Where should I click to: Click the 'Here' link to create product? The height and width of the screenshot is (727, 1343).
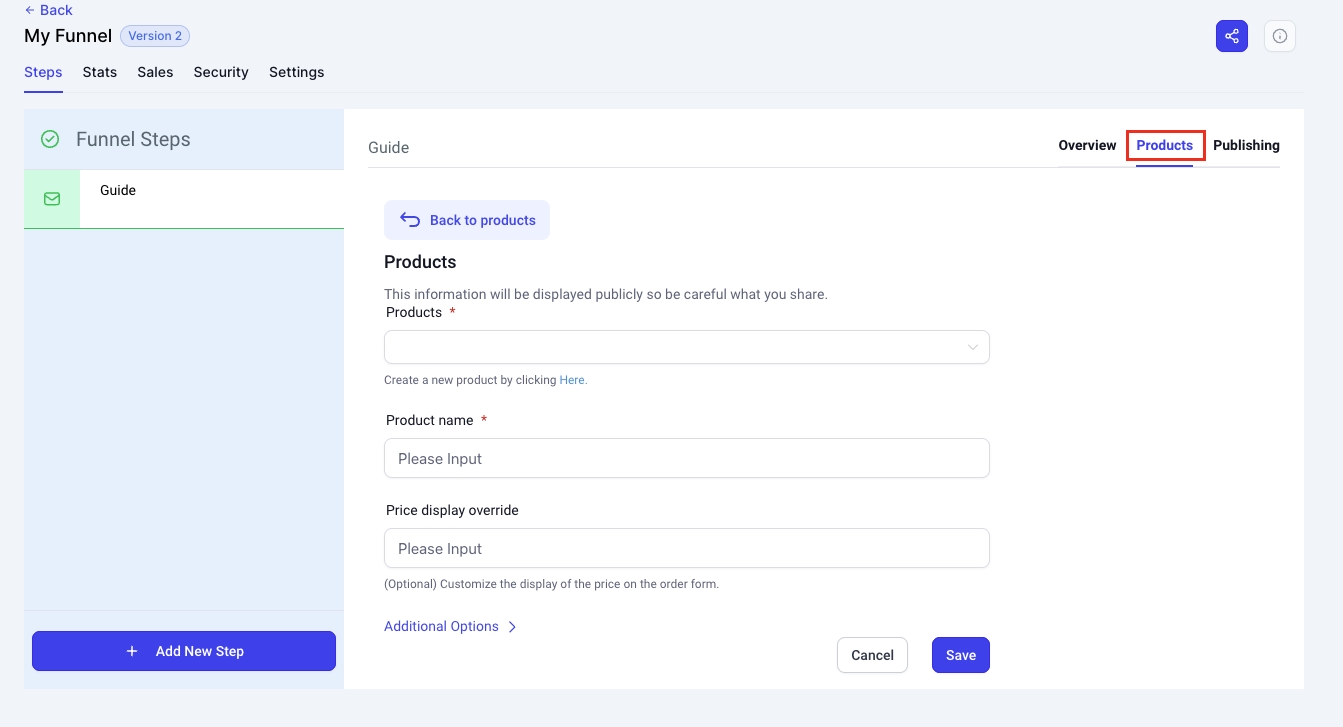pos(573,380)
